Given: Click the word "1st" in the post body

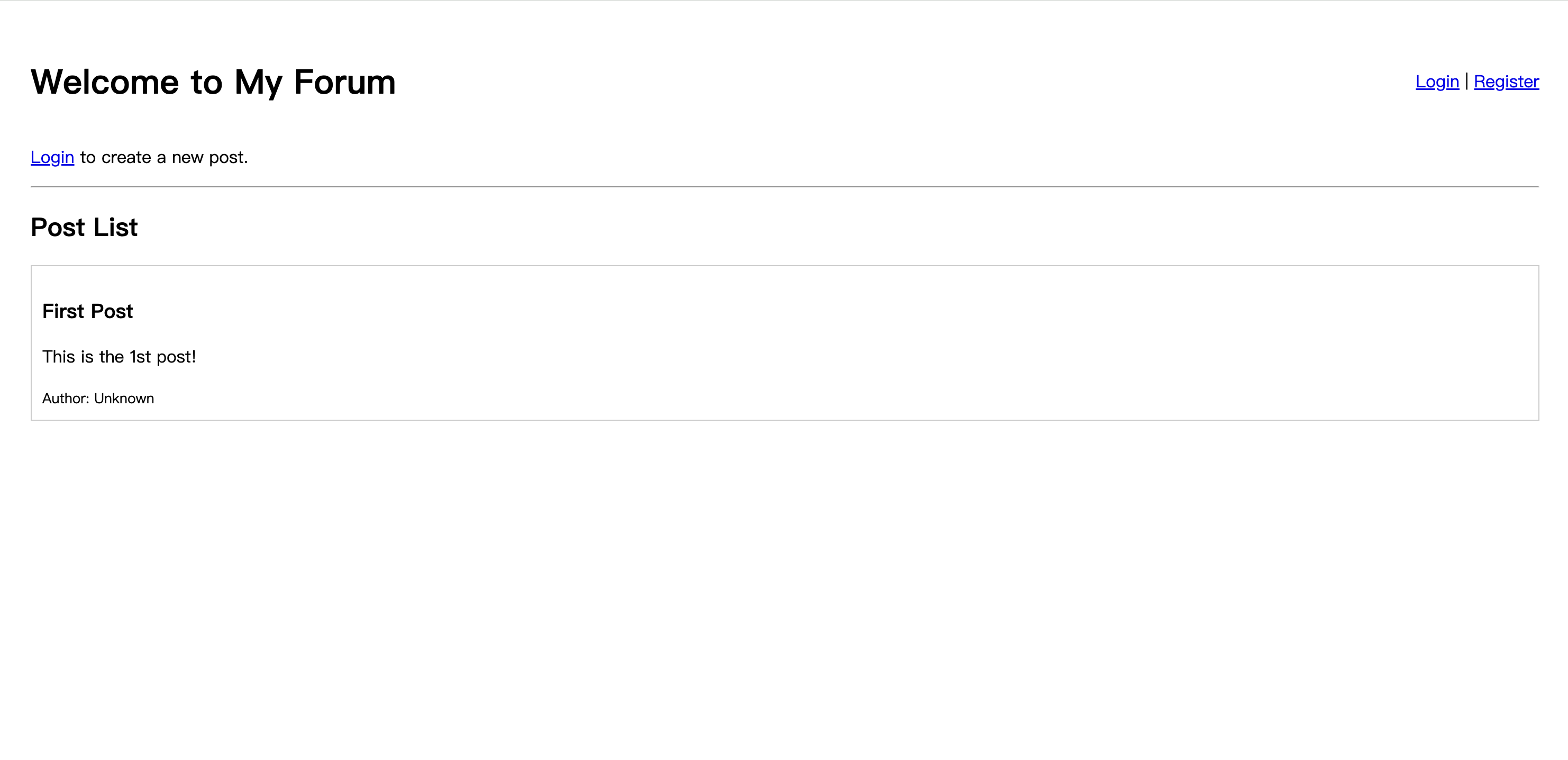Looking at the screenshot, I should (x=140, y=357).
